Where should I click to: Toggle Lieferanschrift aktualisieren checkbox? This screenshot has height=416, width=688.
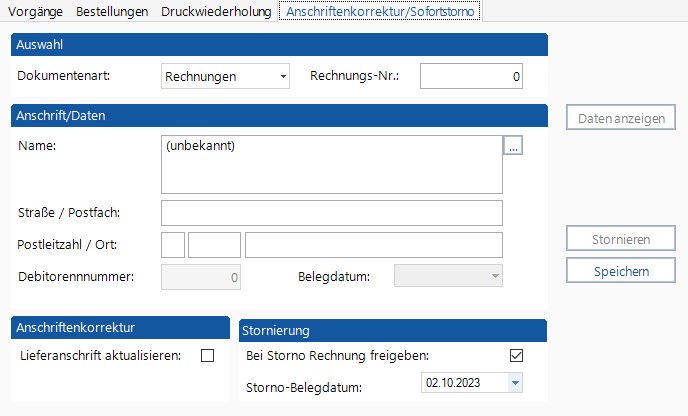(208, 355)
